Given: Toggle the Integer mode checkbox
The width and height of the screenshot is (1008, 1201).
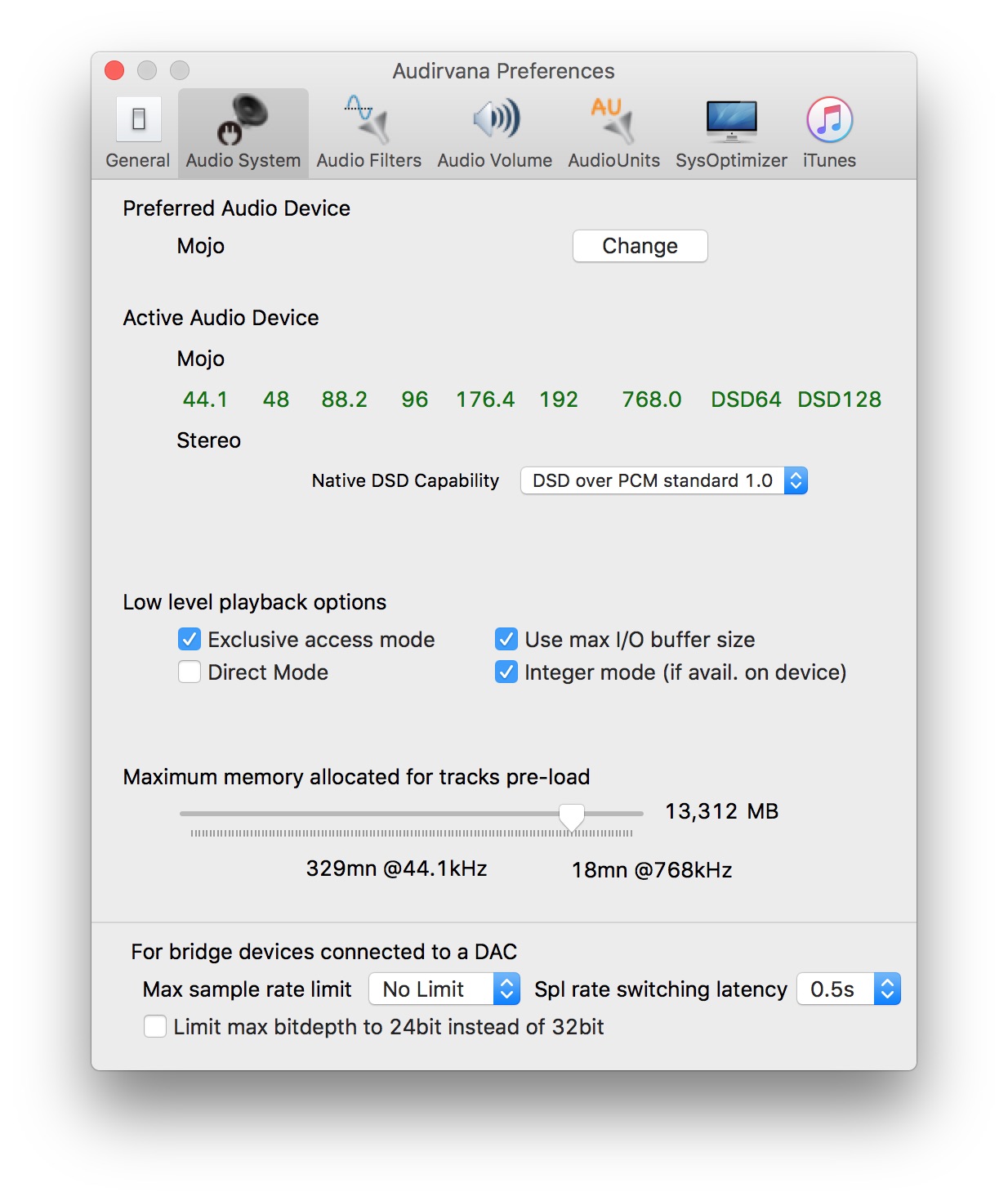Looking at the screenshot, I should (506, 672).
